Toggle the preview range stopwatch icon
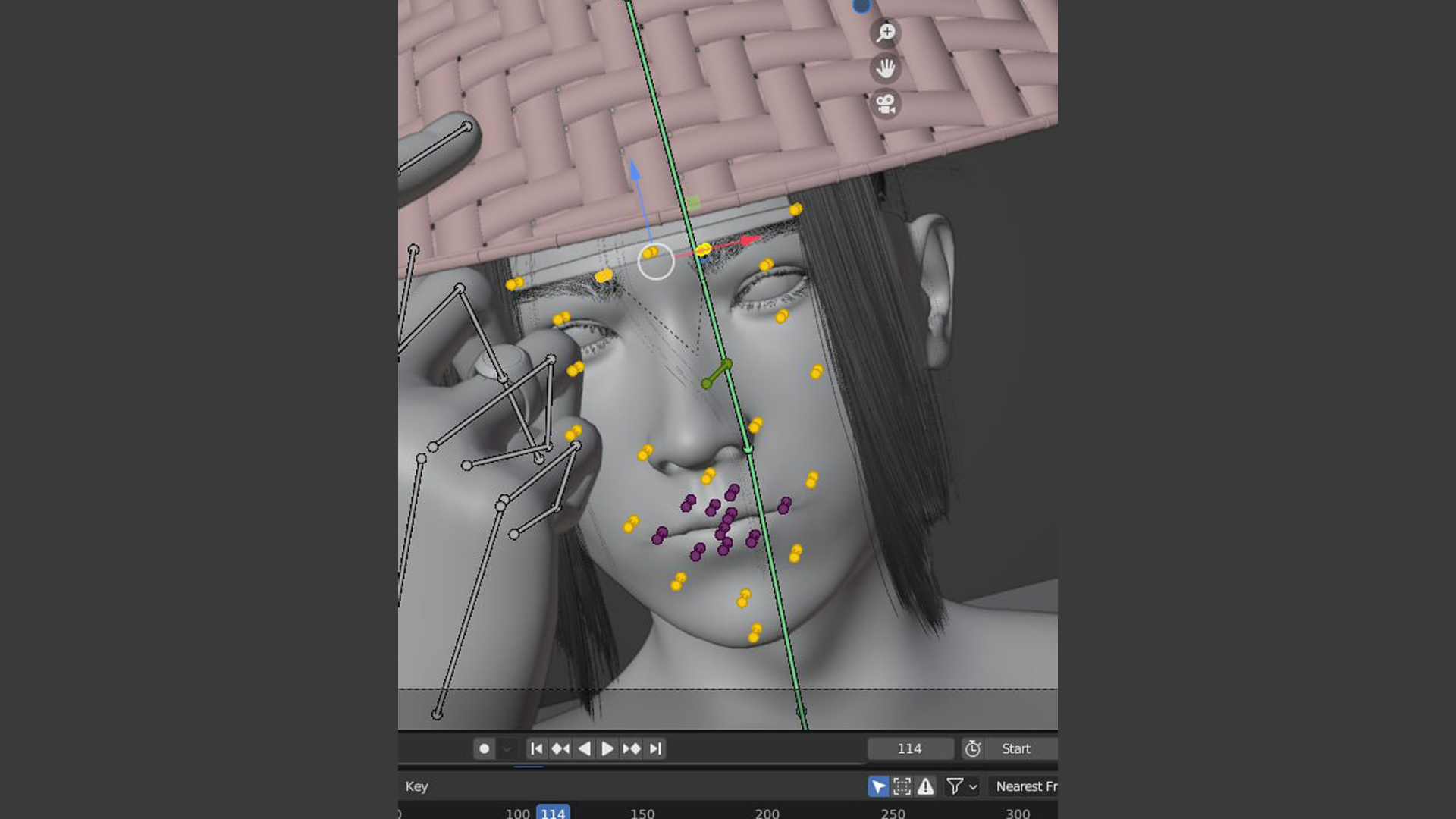Viewport: 1456px width, 819px height. coord(972,748)
